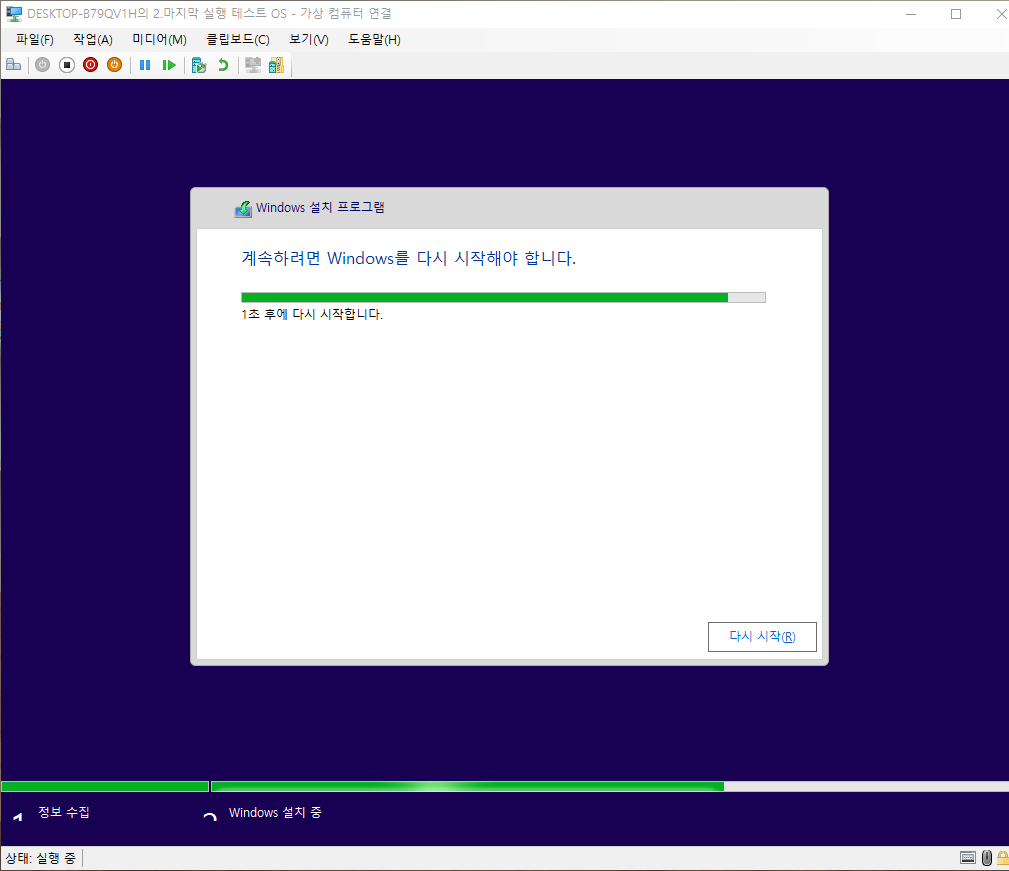Open the 파일(F) menu
Screen dimensions: 1009x871
tap(35, 40)
